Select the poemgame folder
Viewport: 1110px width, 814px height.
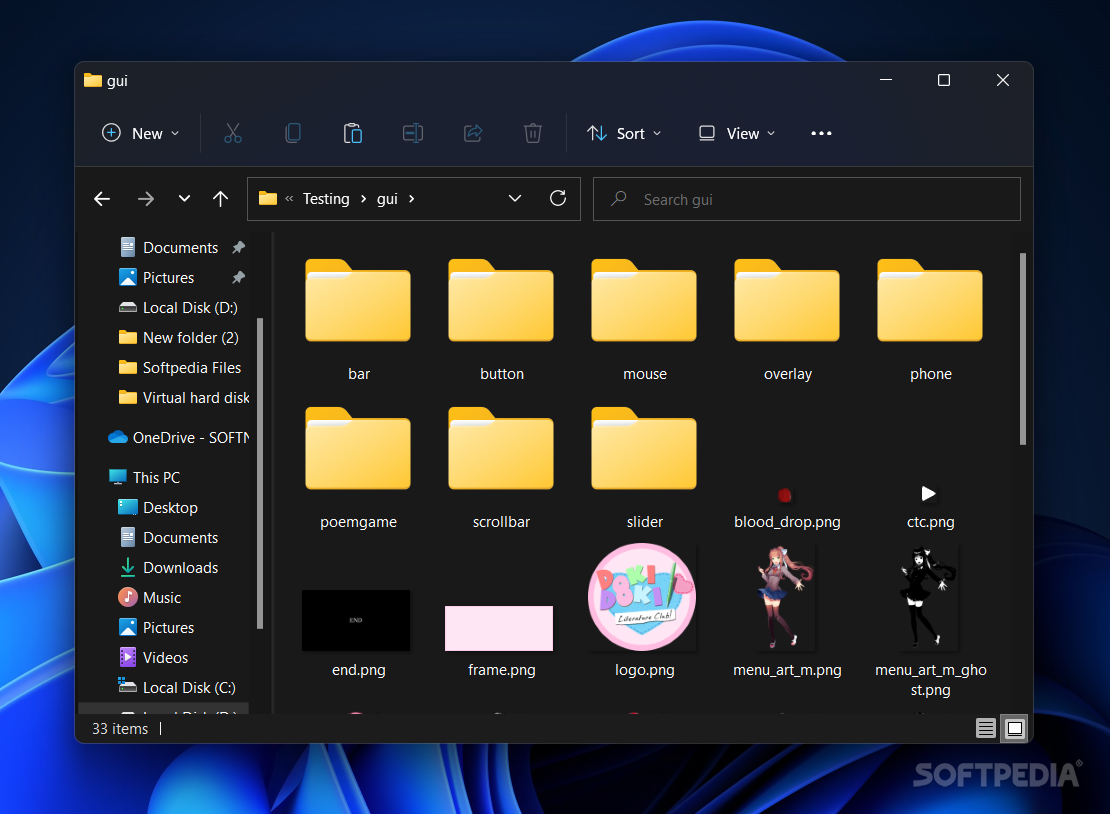(x=358, y=469)
